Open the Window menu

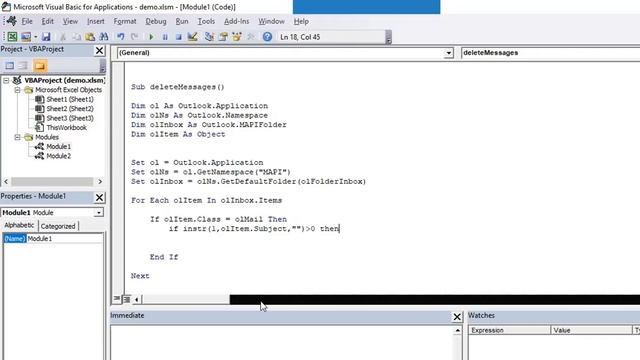pos(271,21)
